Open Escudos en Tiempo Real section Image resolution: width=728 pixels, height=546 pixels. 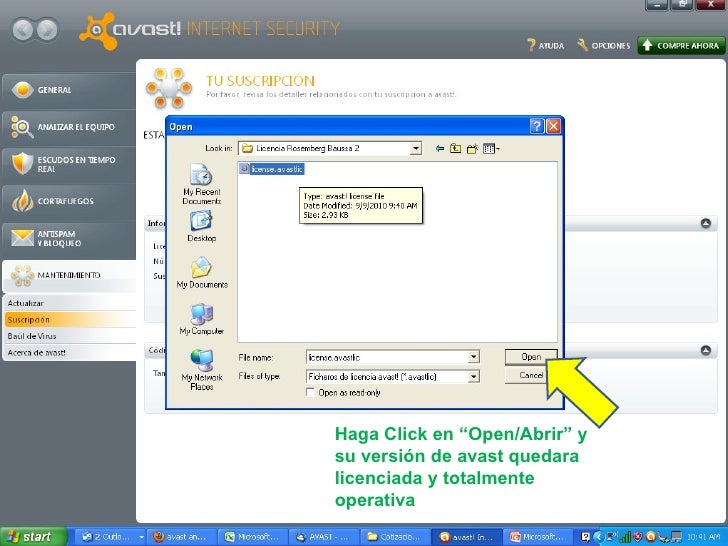(69, 164)
